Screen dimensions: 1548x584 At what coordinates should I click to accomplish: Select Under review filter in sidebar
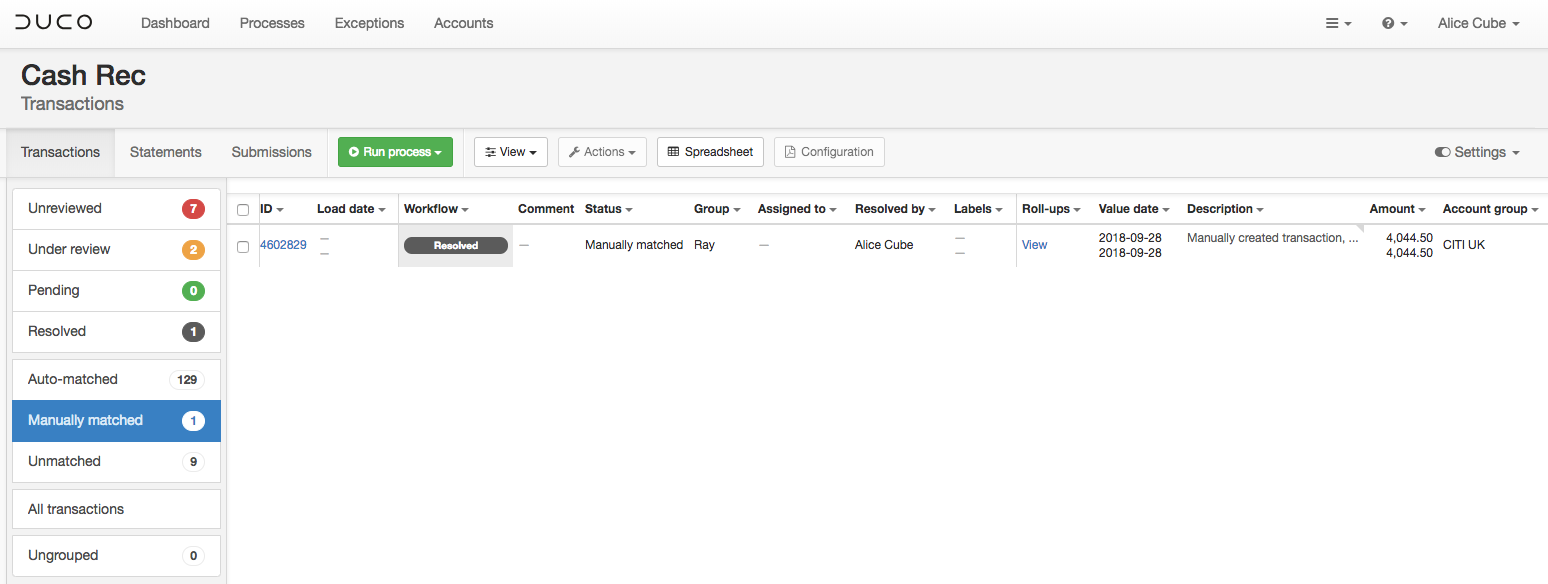[116, 250]
